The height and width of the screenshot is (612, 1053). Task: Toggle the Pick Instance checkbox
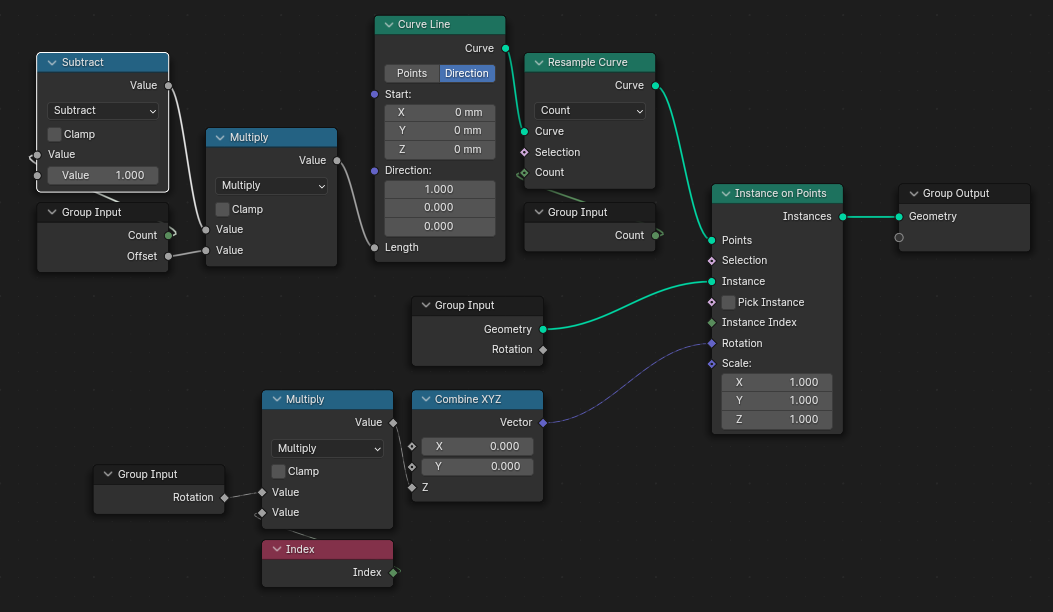click(x=728, y=302)
